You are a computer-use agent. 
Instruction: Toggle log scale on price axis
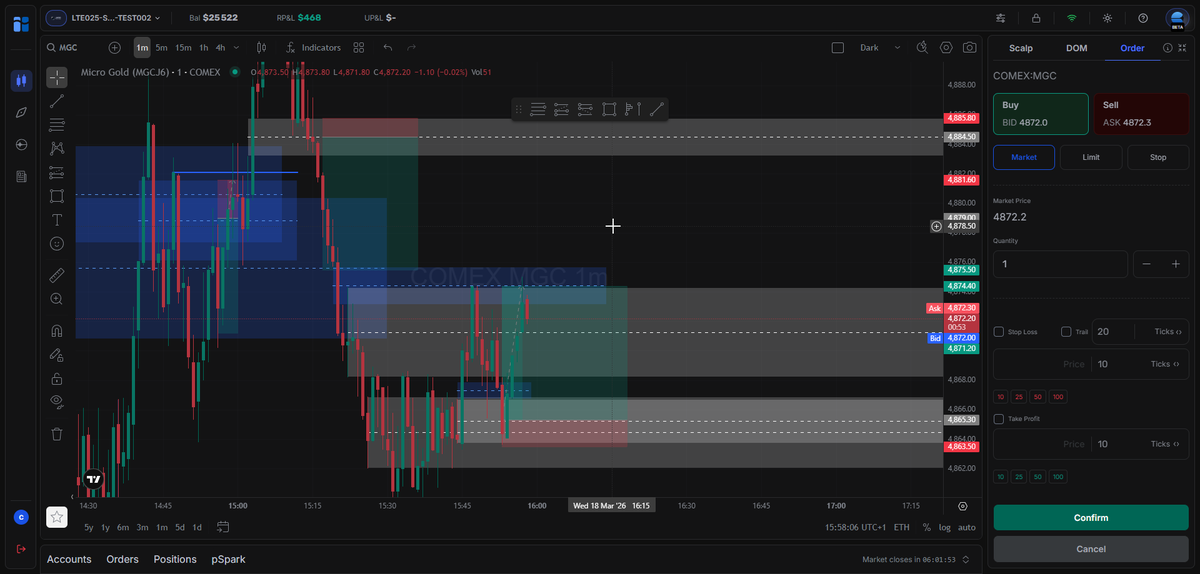[x=945, y=527]
